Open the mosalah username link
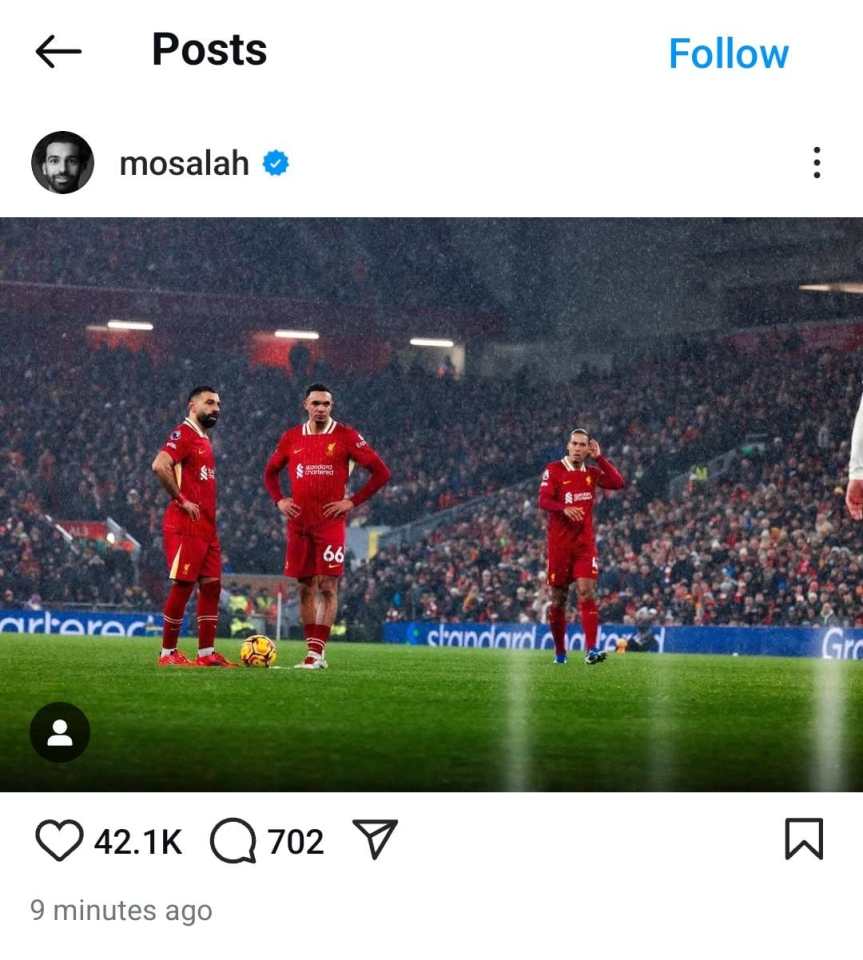Viewport: 863px width, 960px height. [184, 163]
